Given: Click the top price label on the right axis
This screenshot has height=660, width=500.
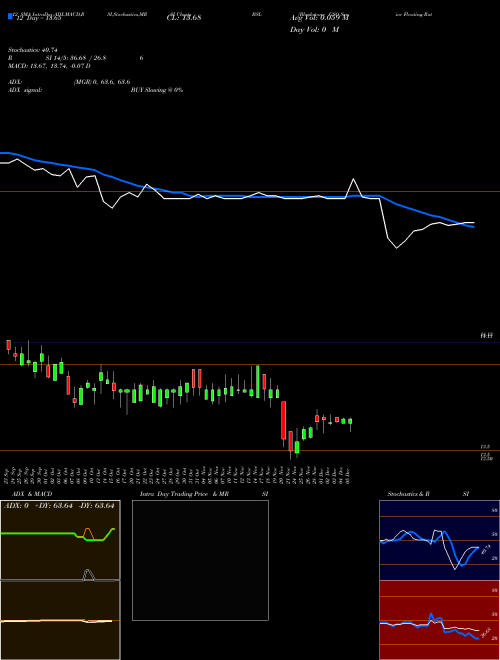Looking at the screenshot, I should [x=487, y=336].
